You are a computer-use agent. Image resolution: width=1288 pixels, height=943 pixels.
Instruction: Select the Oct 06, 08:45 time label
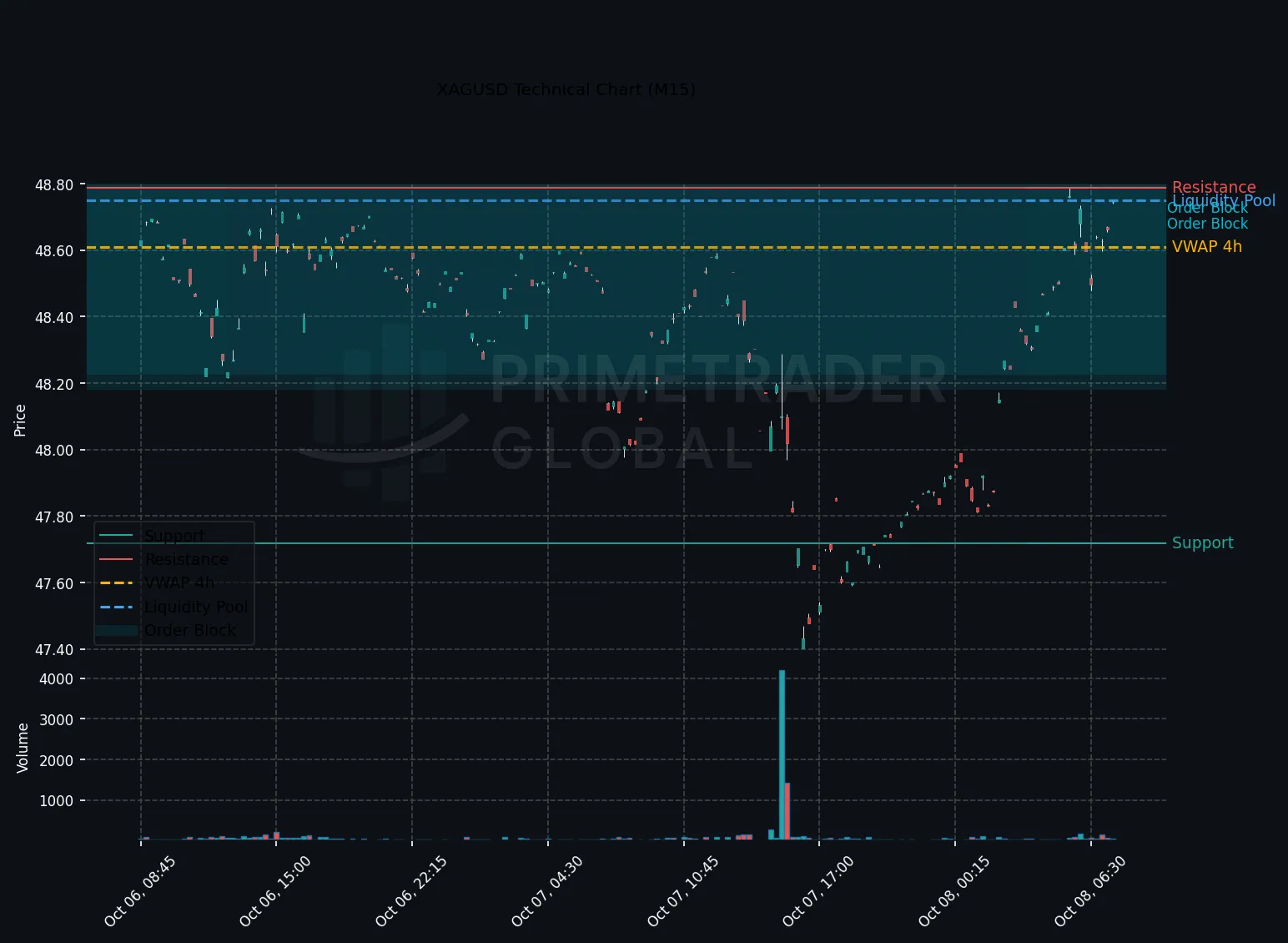click(139, 891)
